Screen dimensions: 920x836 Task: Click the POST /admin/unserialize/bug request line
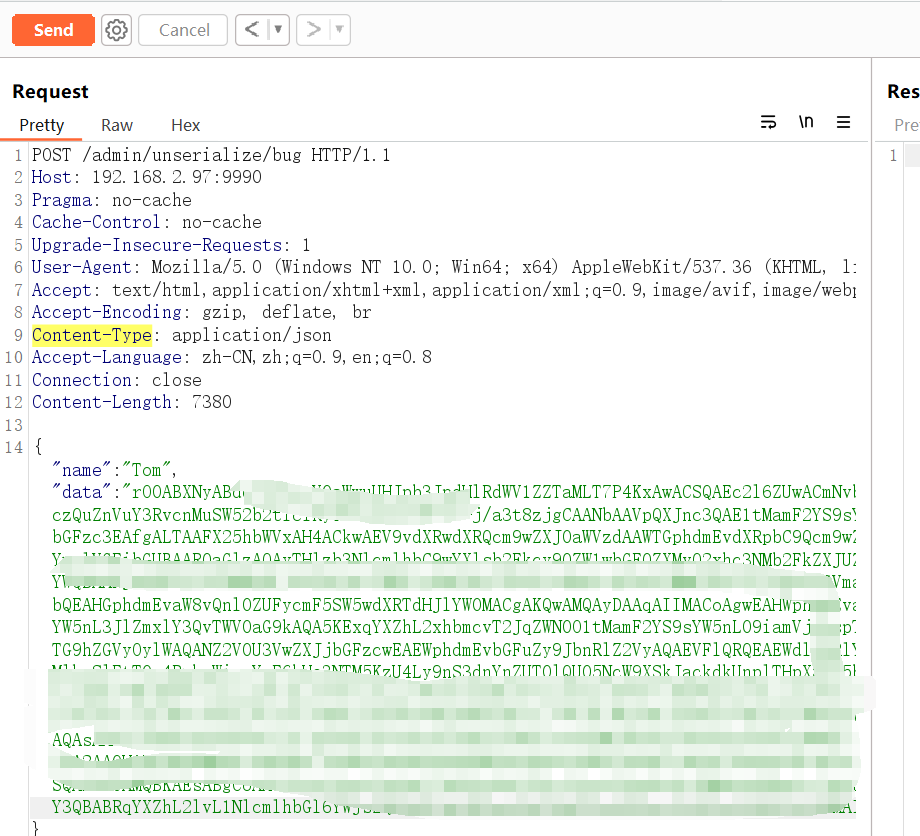click(x=211, y=155)
